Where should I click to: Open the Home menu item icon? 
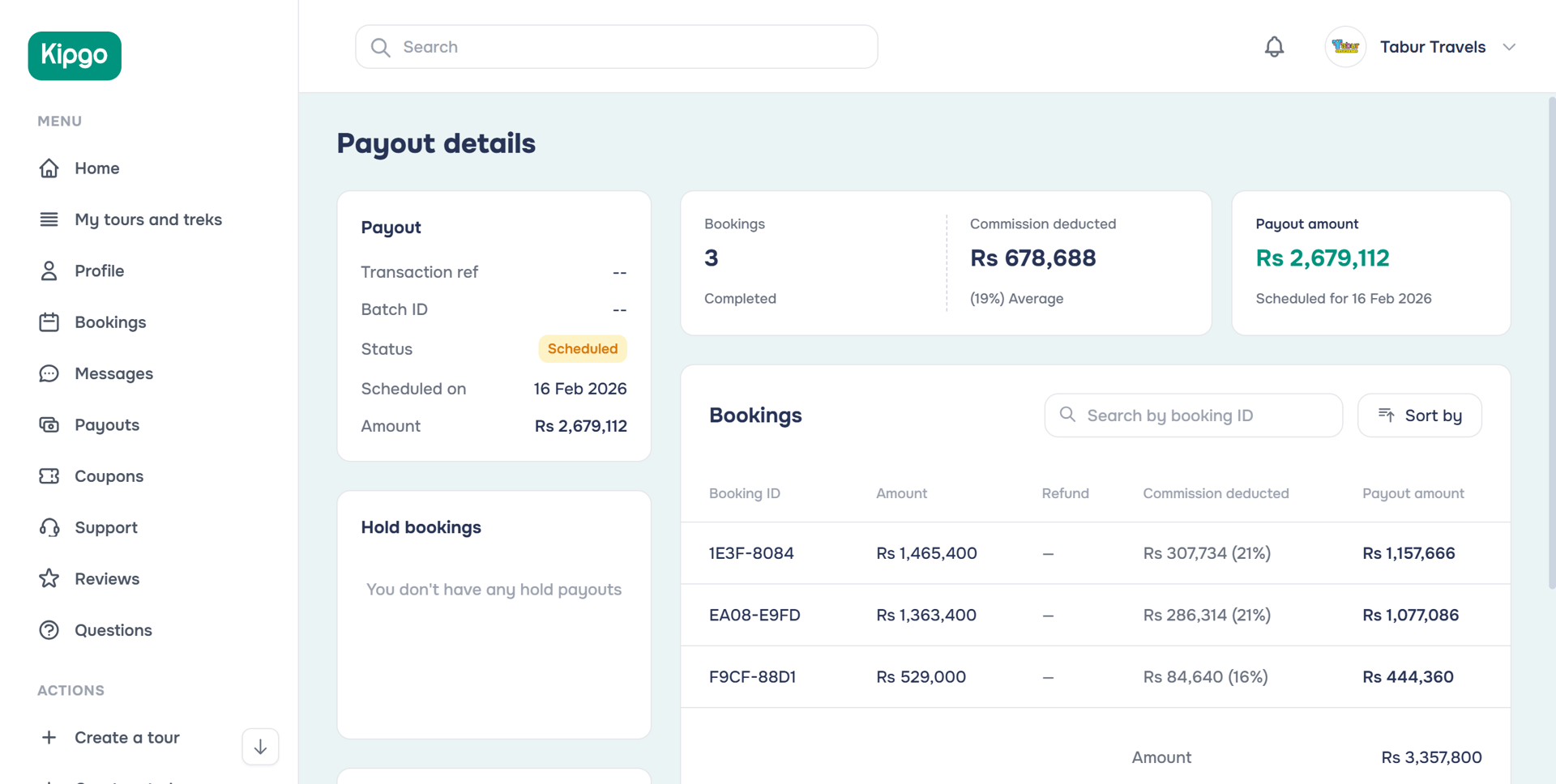[49, 168]
